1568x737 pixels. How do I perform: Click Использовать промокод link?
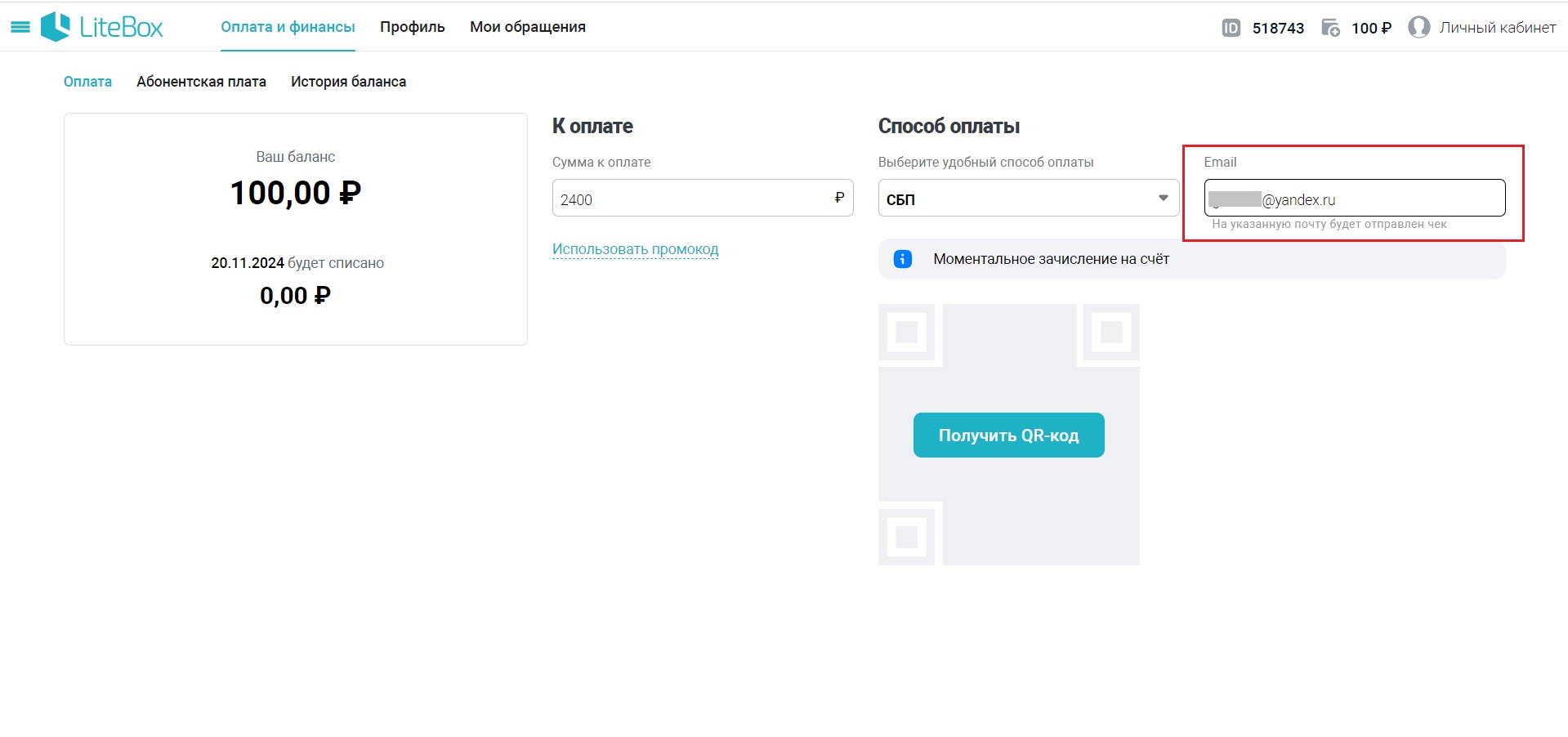[635, 249]
